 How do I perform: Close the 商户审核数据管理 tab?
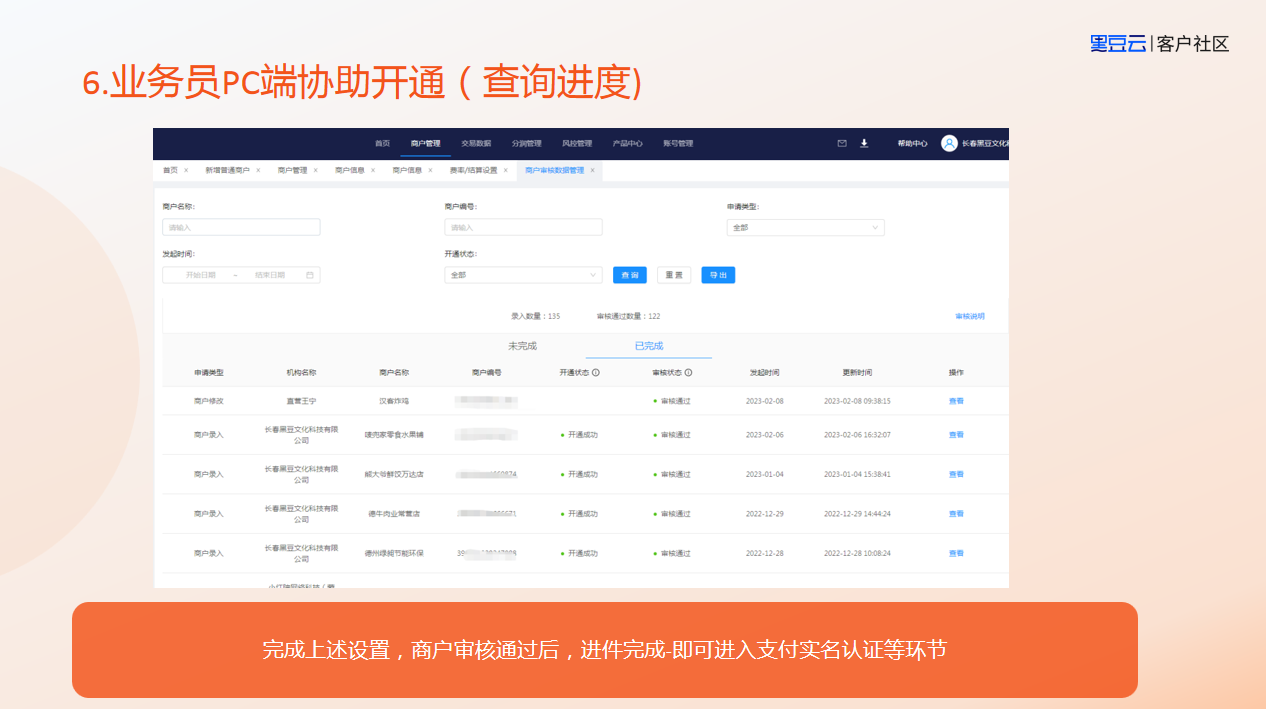[592, 170]
